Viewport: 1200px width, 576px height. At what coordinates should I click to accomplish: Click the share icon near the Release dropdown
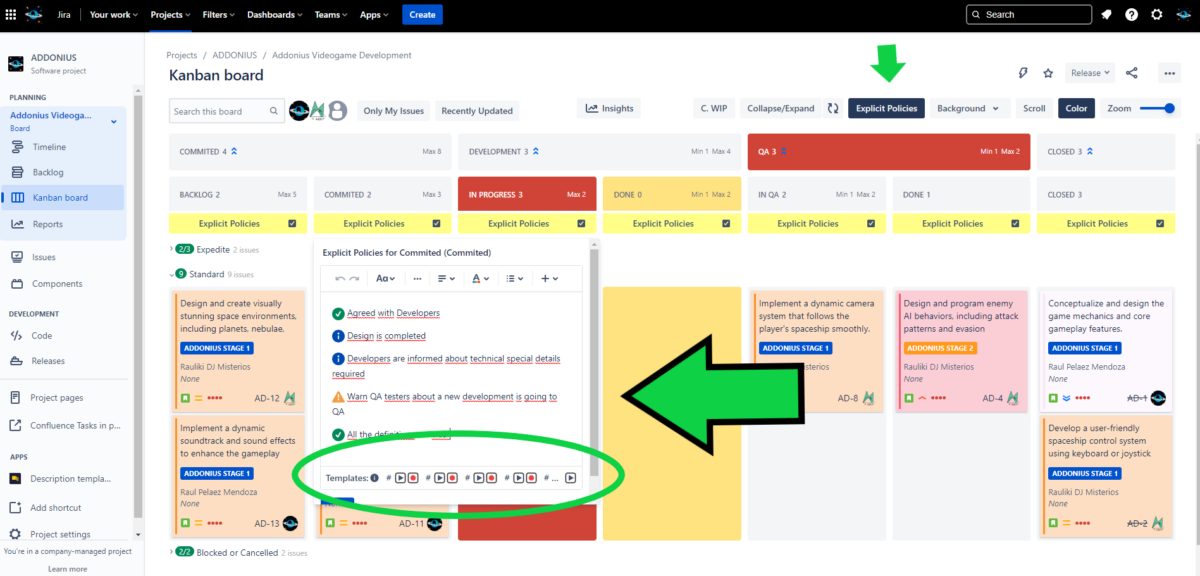(x=1131, y=72)
